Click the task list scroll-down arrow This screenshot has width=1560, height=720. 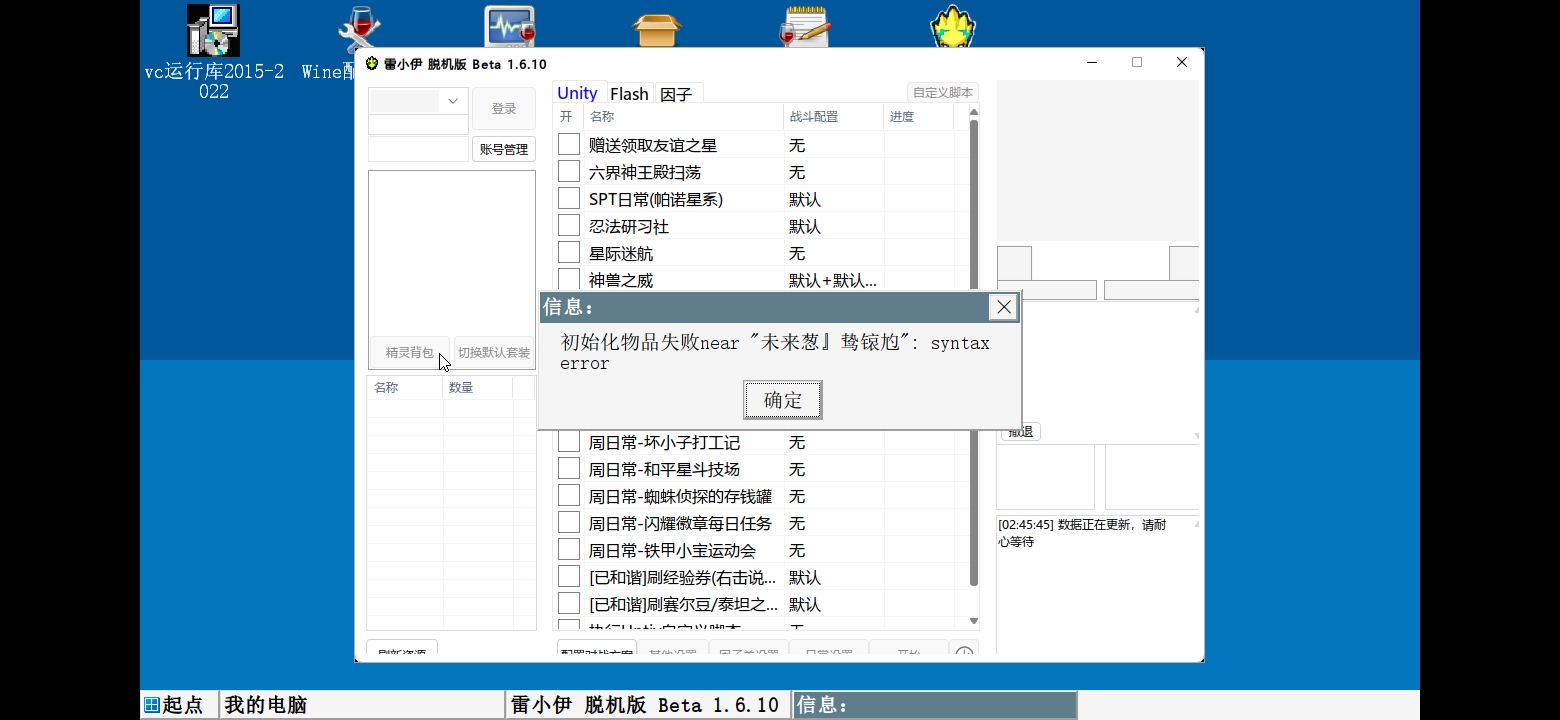point(972,620)
